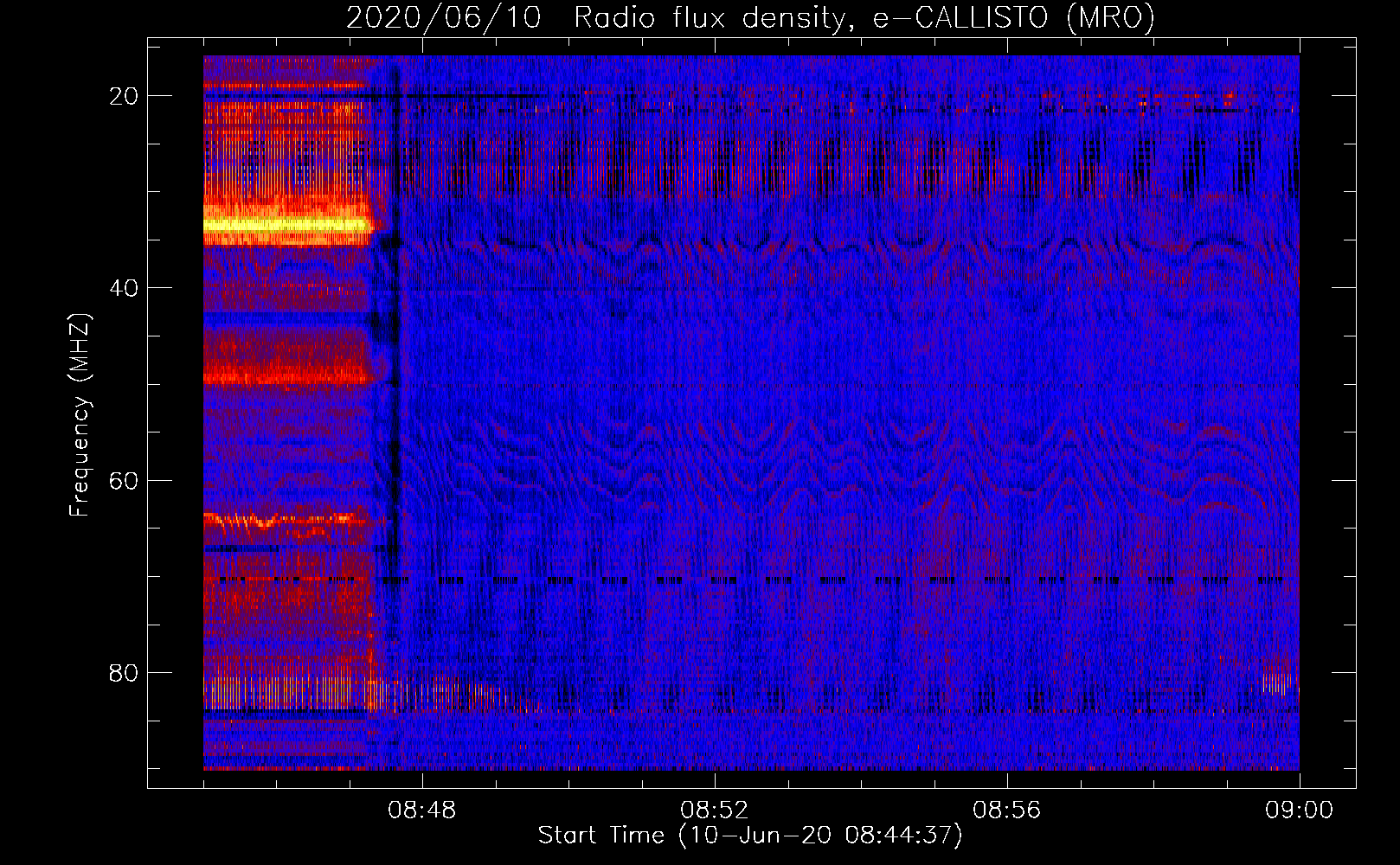The width and height of the screenshot is (1400, 865).
Task: Click the 60 MHz frequency tick label
Action: [x=124, y=480]
